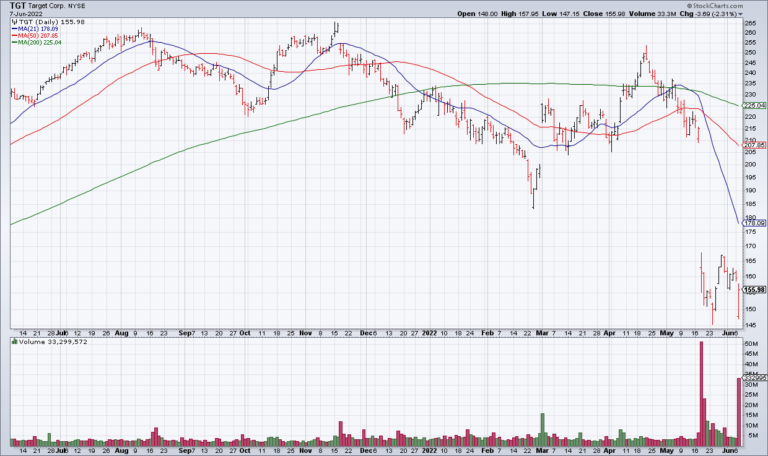Click the red 207.85 flag on price axis
This screenshot has height=456, width=768.
click(x=755, y=145)
